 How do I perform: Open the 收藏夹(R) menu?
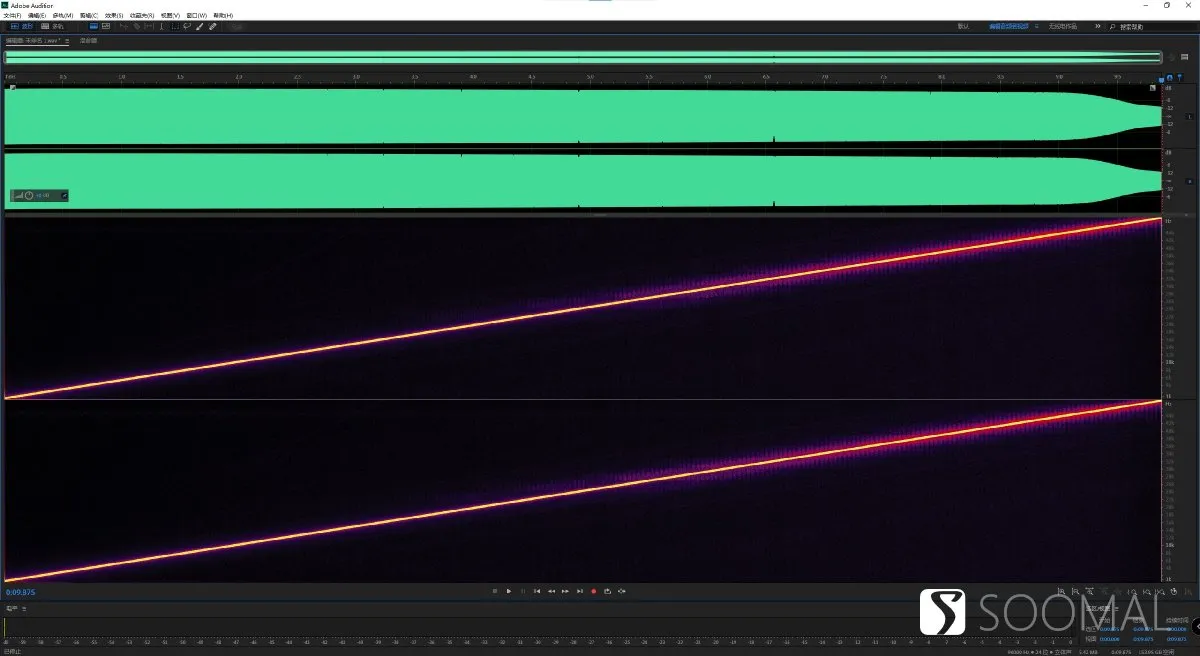click(x=141, y=16)
